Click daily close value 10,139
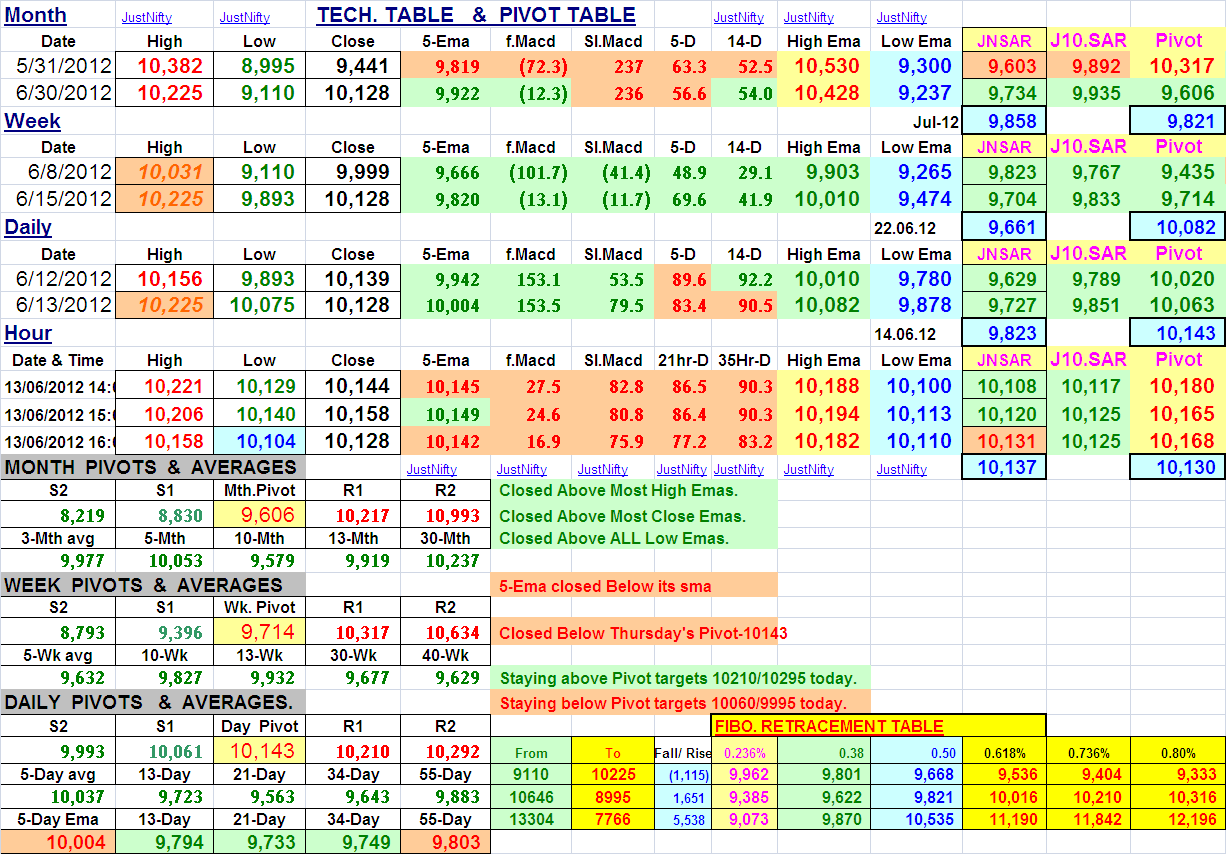 tap(353, 278)
